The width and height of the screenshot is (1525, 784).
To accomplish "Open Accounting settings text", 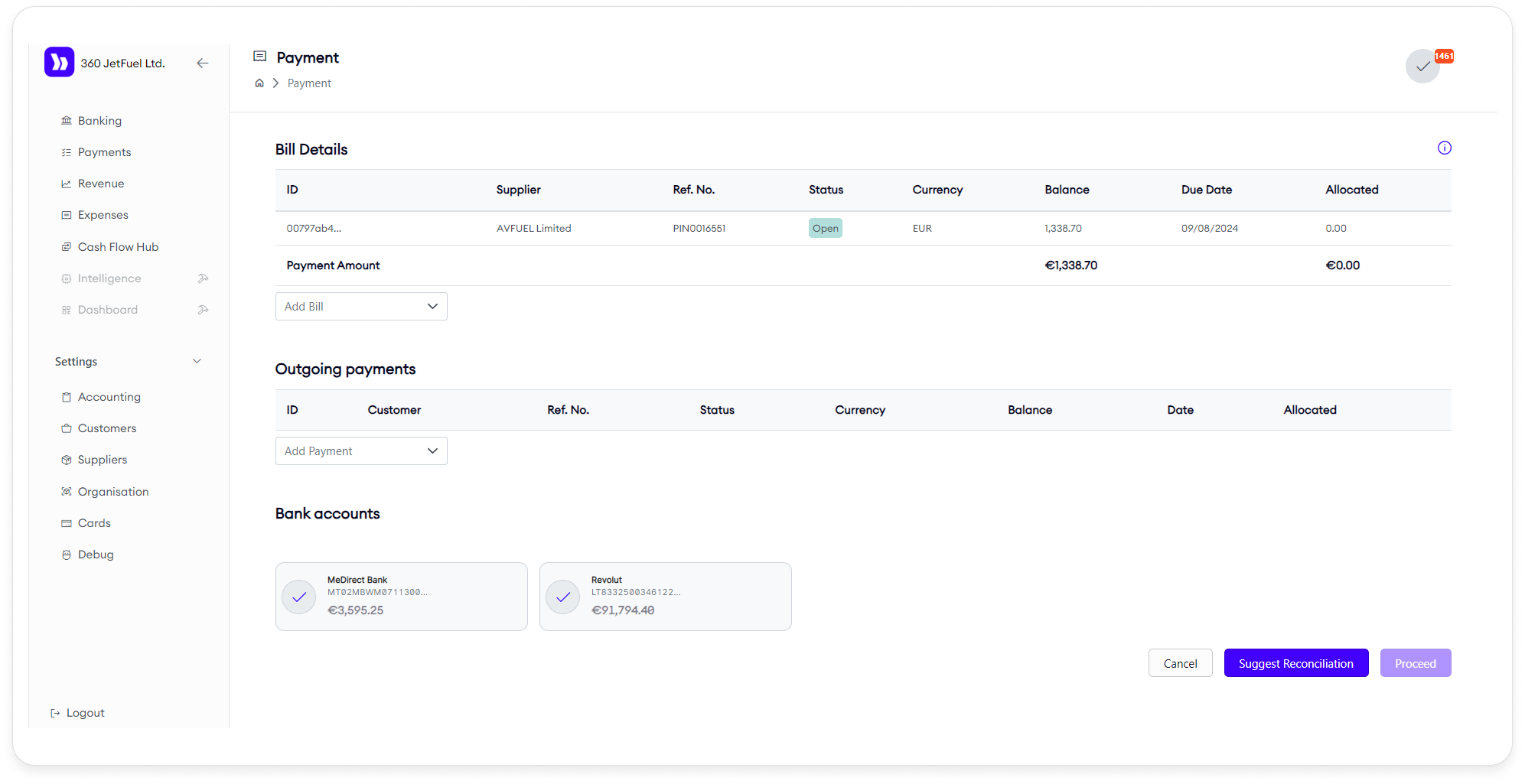I will 109,397.
